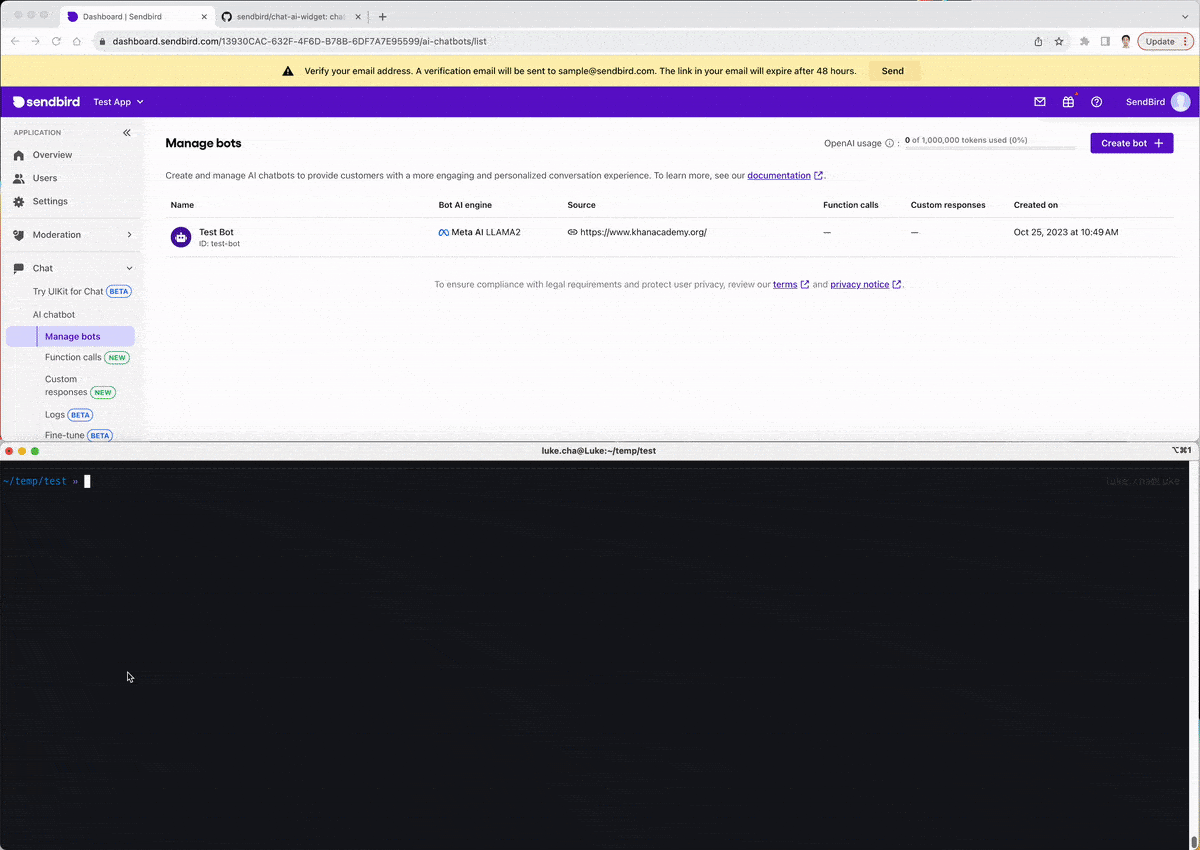The height and width of the screenshot is (850, 1200).
Task: Click the Test Bot robot avatar icon
Action: (x=181, y=237)
